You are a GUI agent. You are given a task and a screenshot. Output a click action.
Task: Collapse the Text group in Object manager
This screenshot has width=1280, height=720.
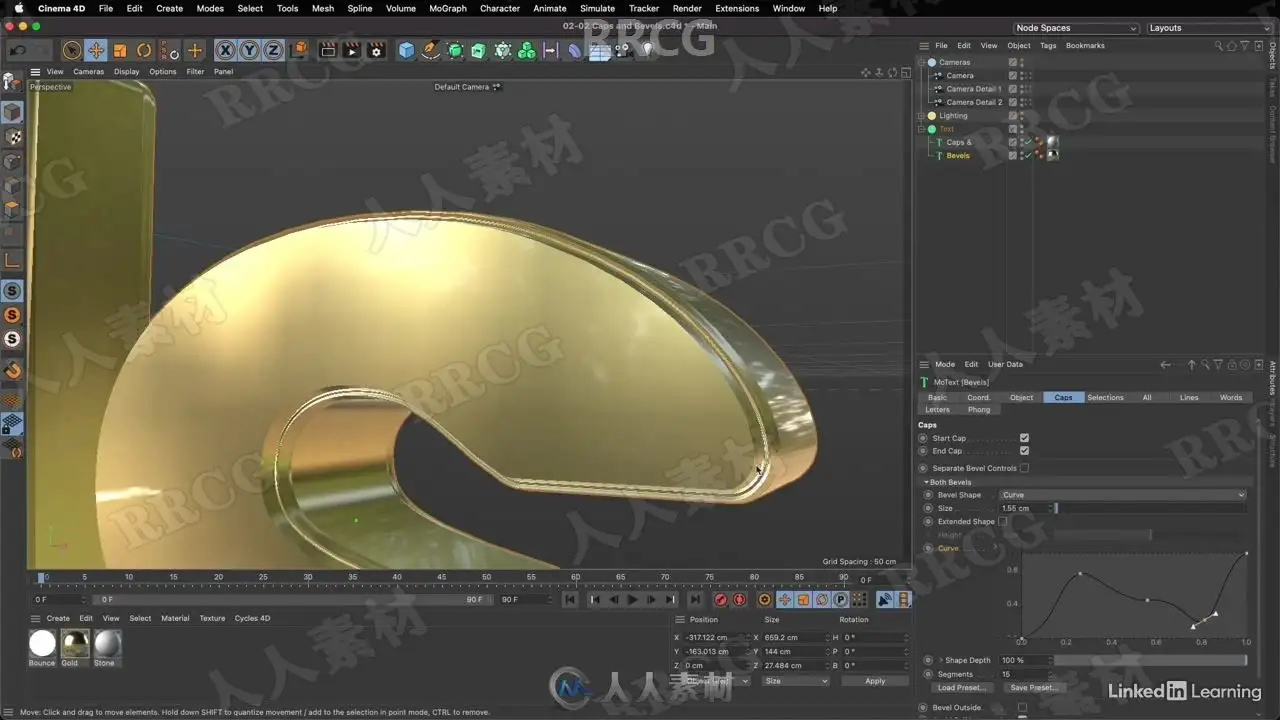point(922,129)
